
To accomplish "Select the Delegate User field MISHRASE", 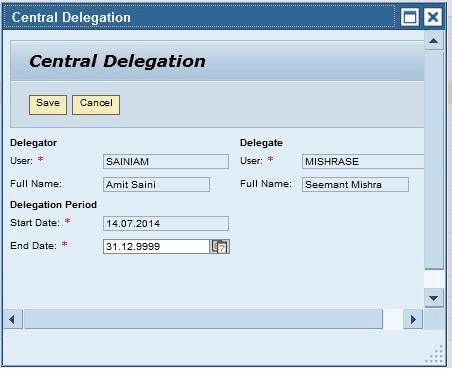I will tap(363, 162).
